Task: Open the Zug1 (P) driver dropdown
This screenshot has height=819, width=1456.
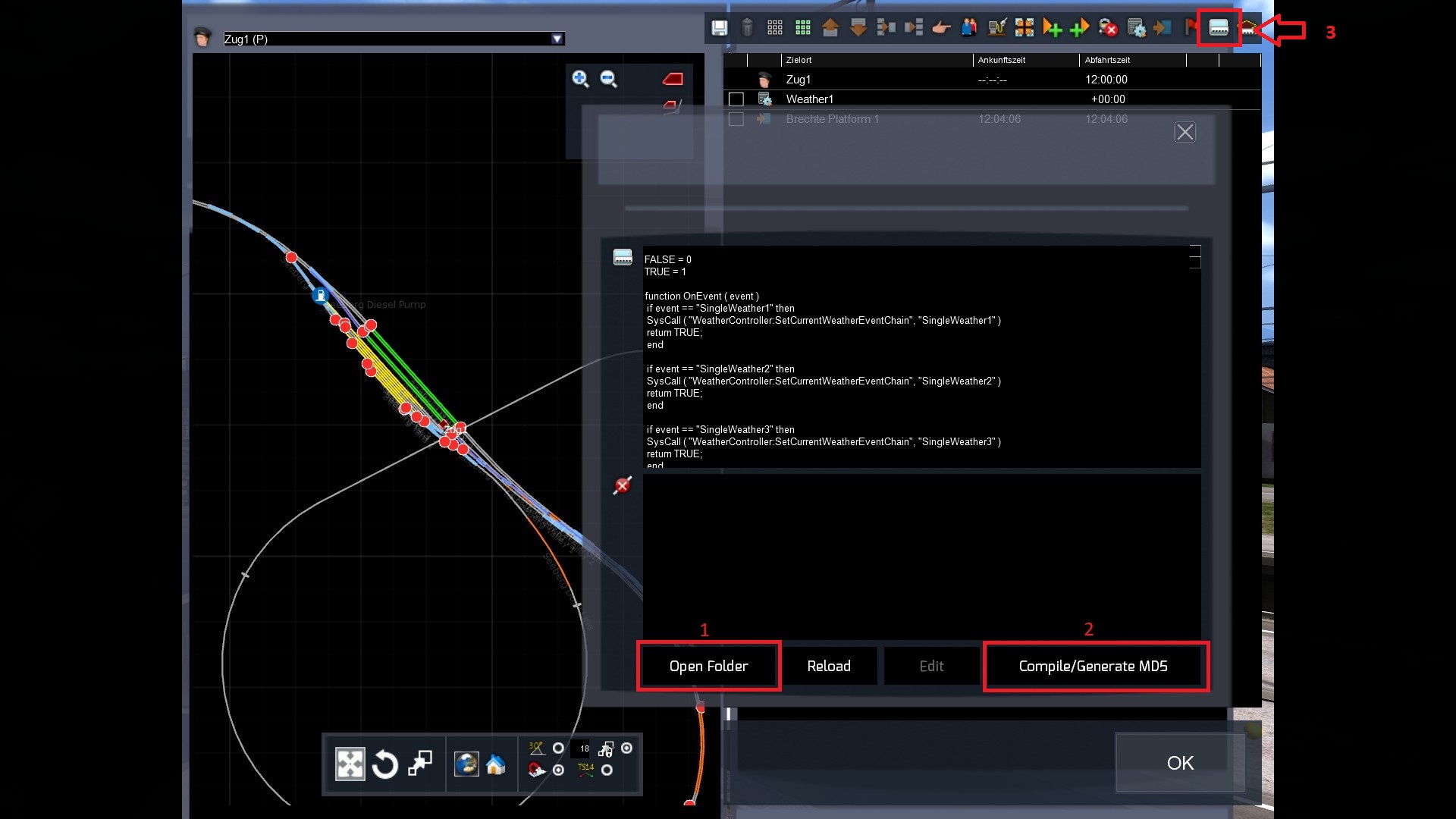Action: (x=557, y=39)
